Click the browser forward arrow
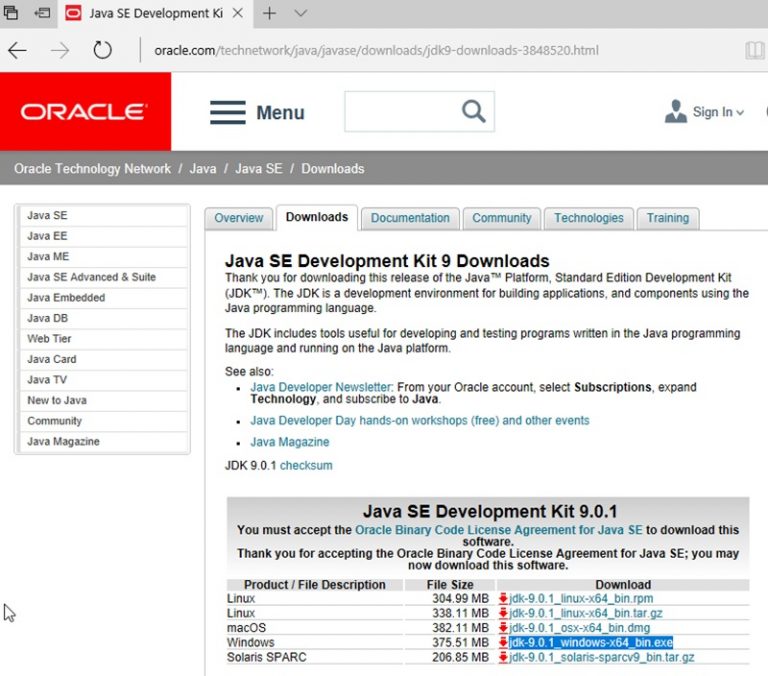 coord(60,51)
